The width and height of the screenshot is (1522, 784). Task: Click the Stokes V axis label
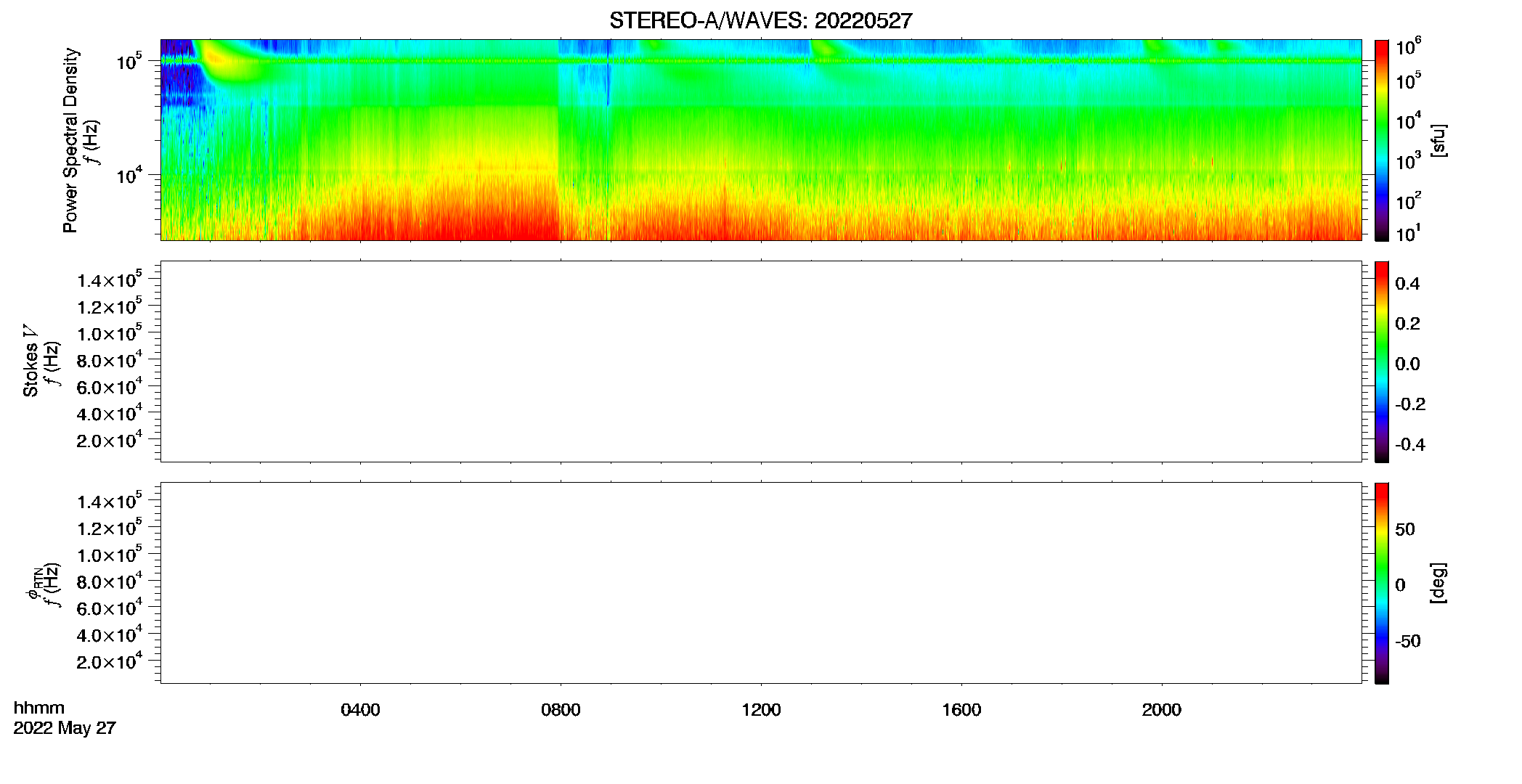pyautogui.click(x=31, y=361)
